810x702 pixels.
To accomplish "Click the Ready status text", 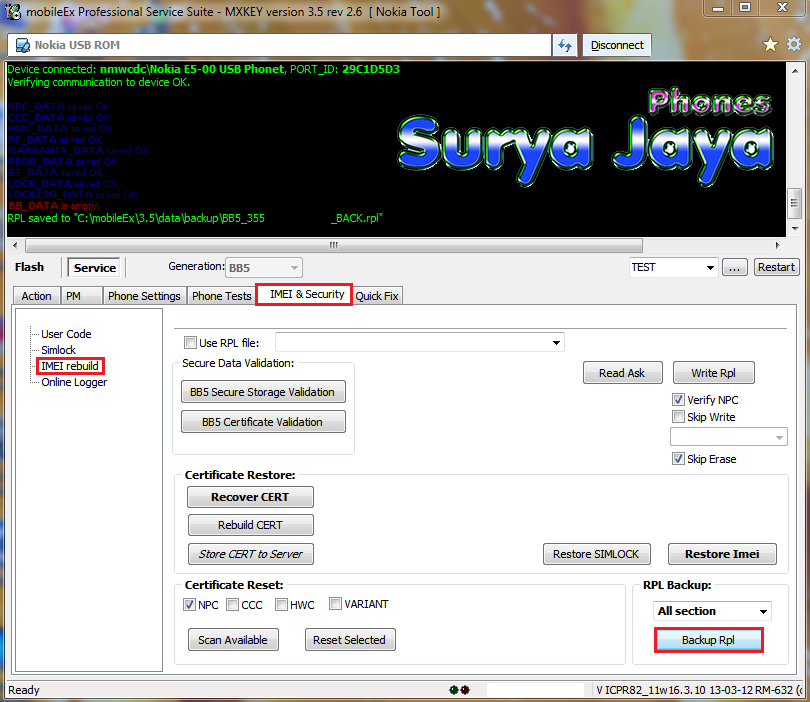I will [24, 690].
